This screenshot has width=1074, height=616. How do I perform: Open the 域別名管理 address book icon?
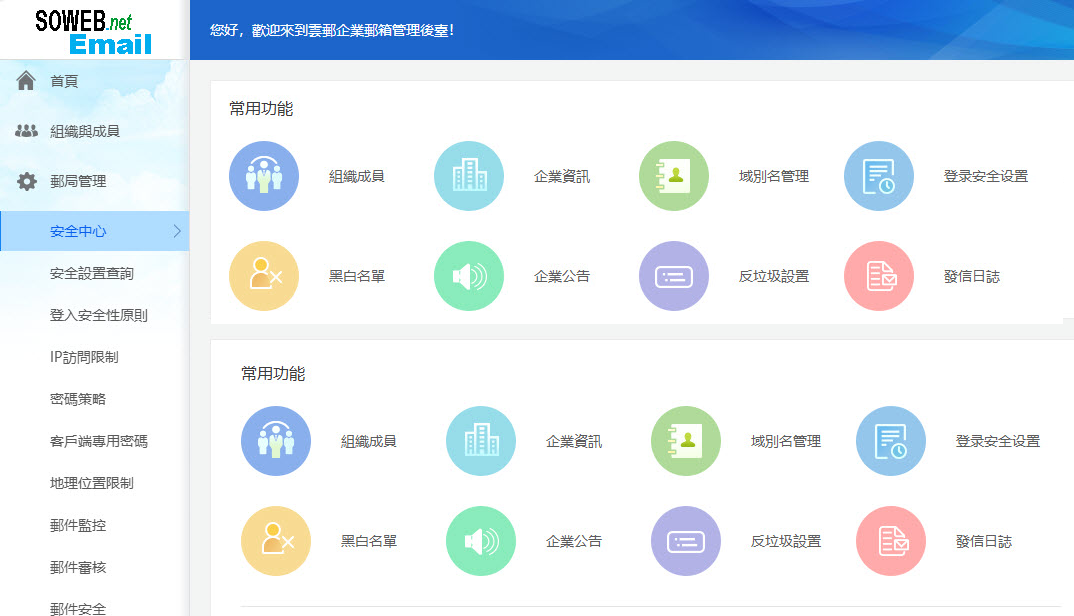[x=674, y=175]
